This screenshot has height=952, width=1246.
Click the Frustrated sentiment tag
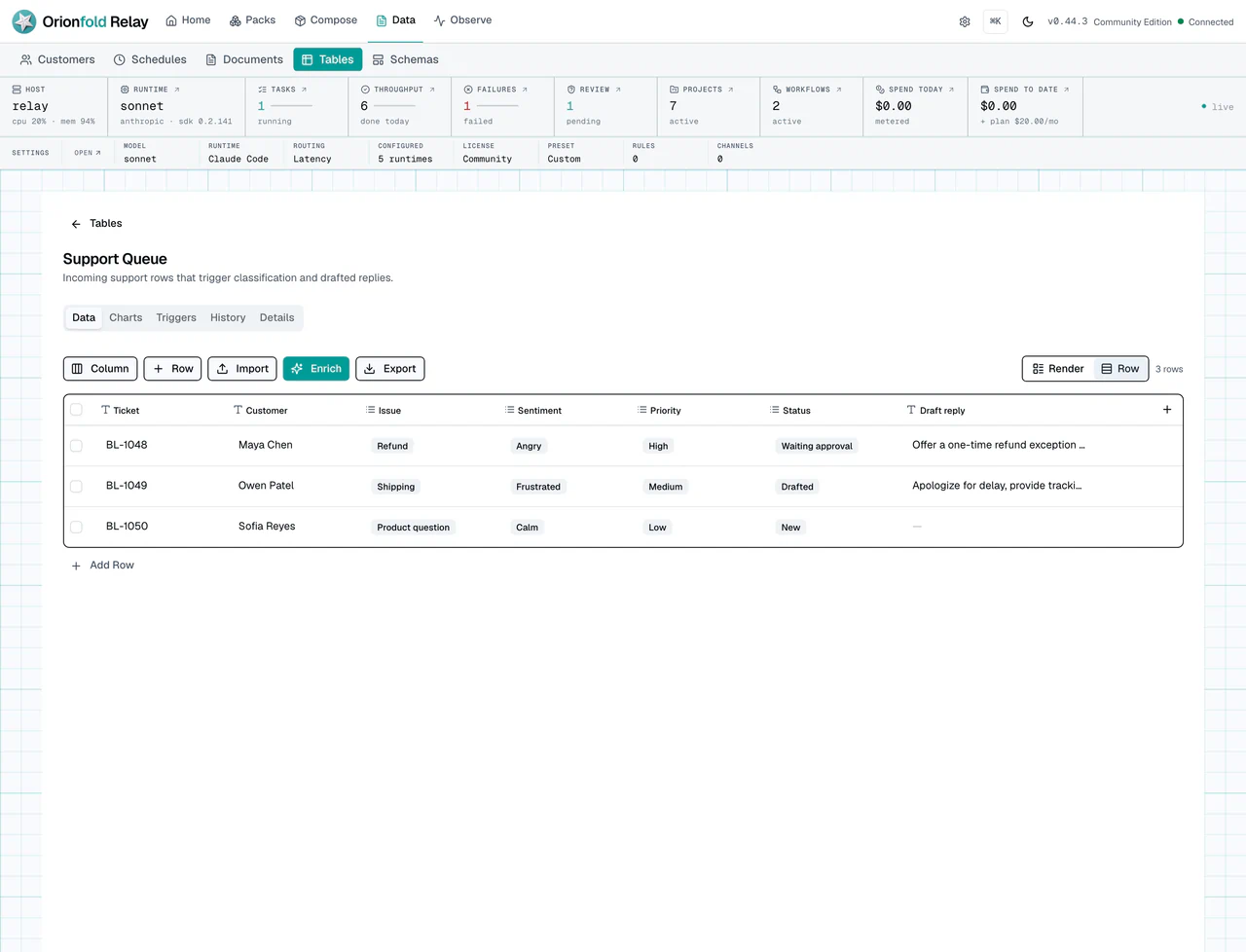[x=538, y=487]
